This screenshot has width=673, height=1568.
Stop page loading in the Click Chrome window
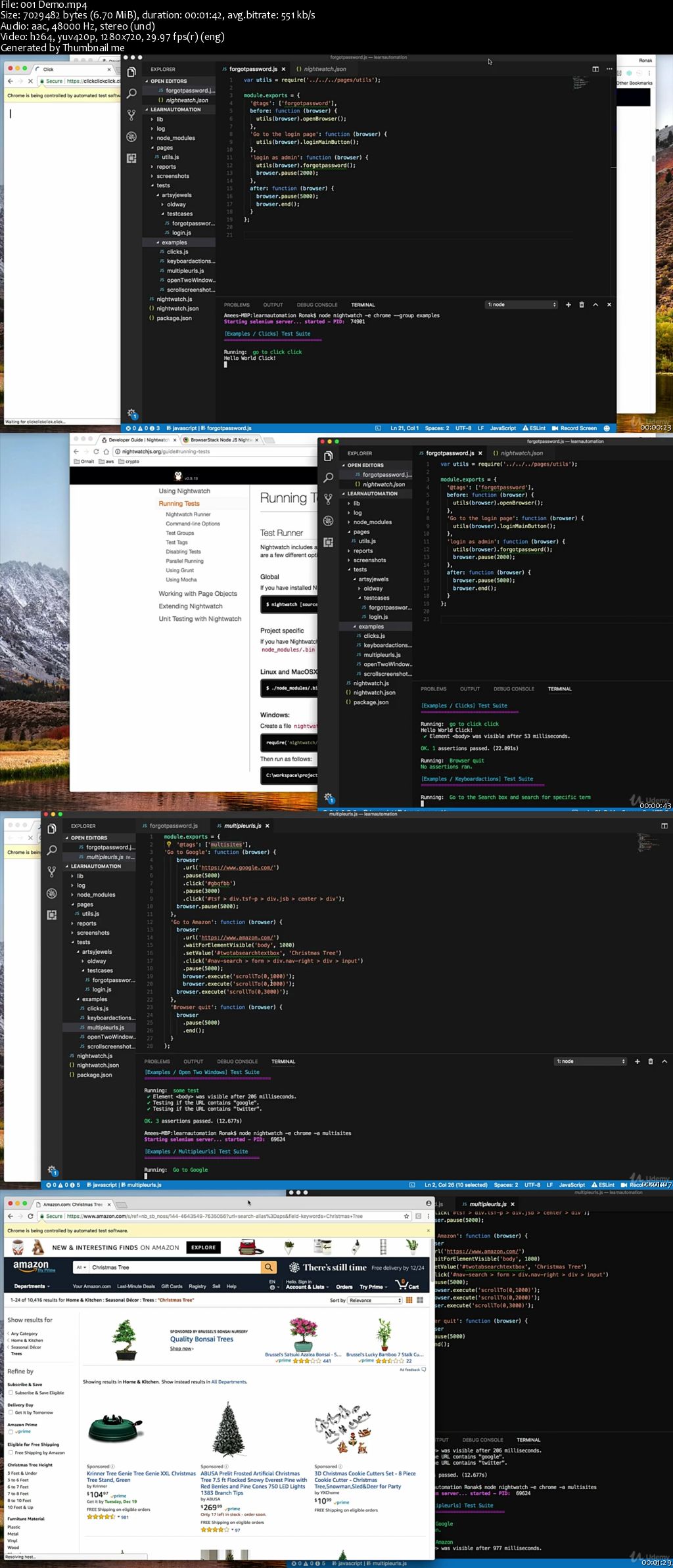coord(30,81)
